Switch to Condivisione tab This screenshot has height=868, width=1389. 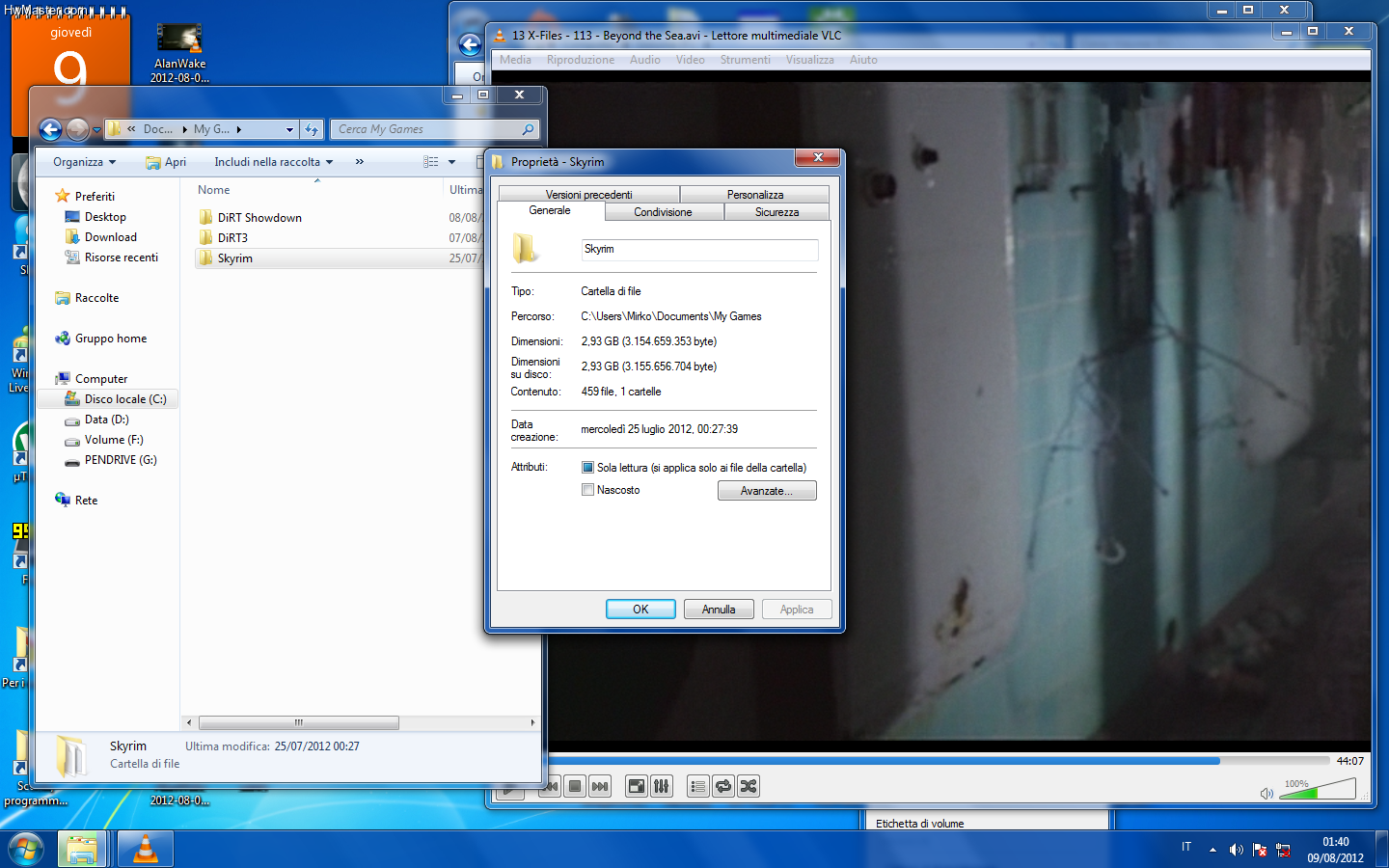pyautogui.click(x=663, y=212)
